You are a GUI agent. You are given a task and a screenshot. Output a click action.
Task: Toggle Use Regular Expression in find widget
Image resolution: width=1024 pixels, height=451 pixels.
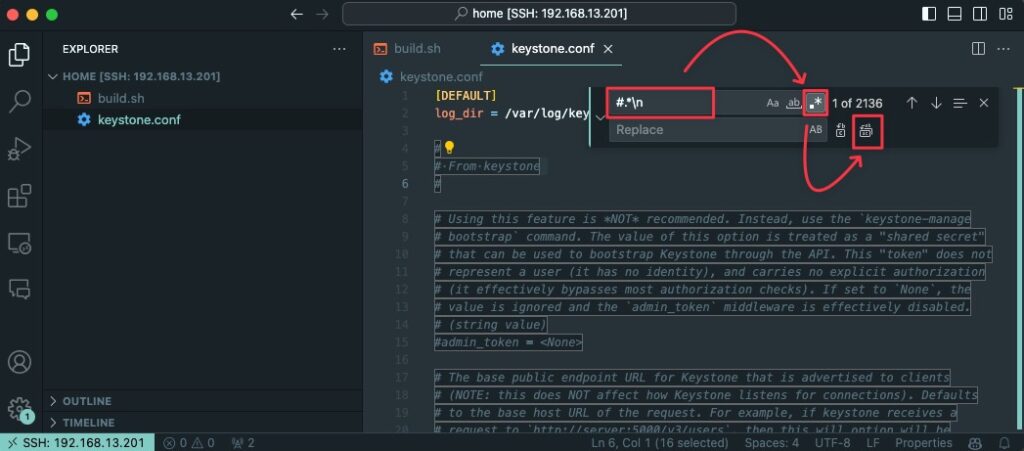point(815,103)
